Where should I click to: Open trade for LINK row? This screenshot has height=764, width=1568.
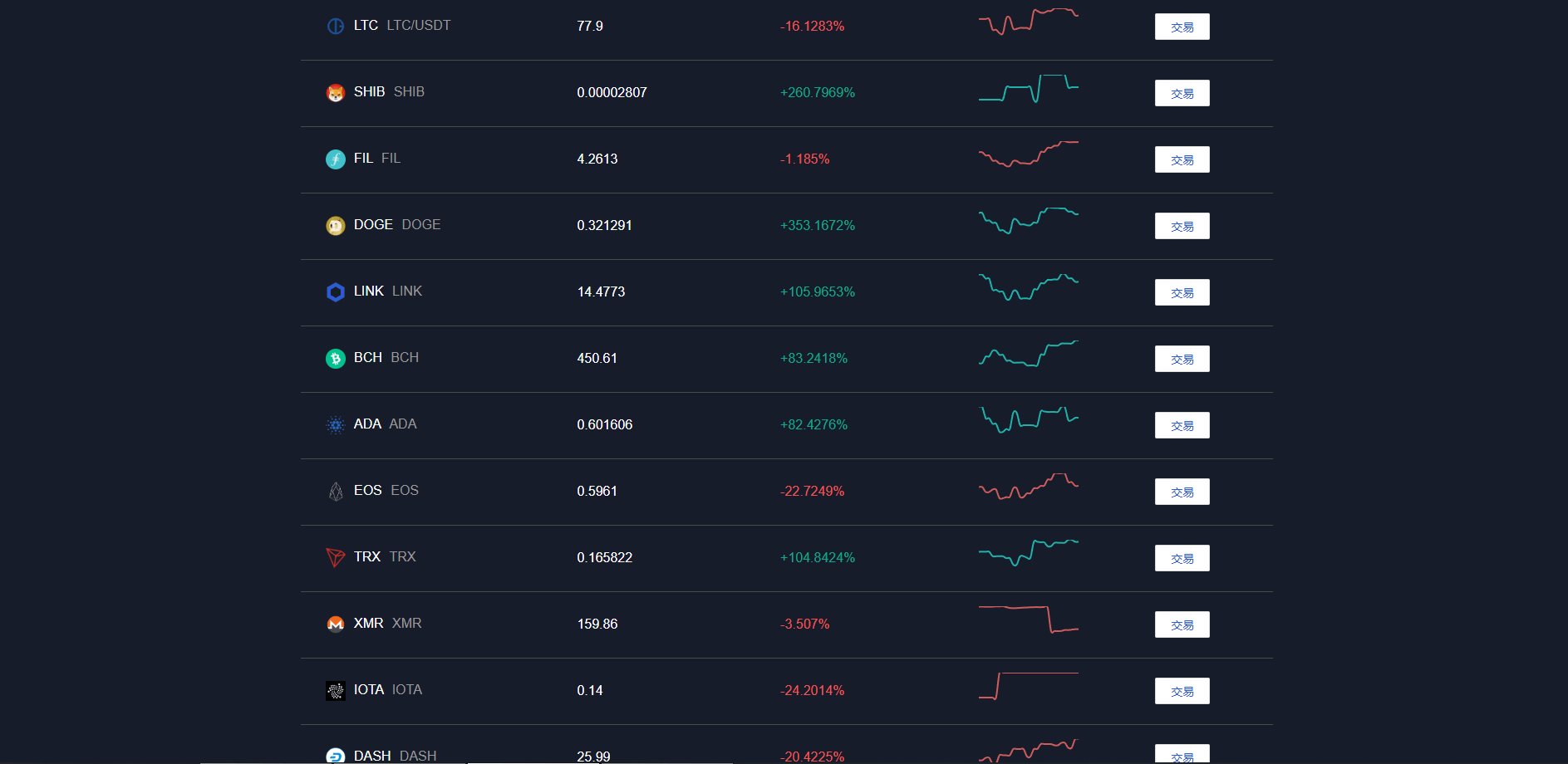click(x=1182, y=292)
